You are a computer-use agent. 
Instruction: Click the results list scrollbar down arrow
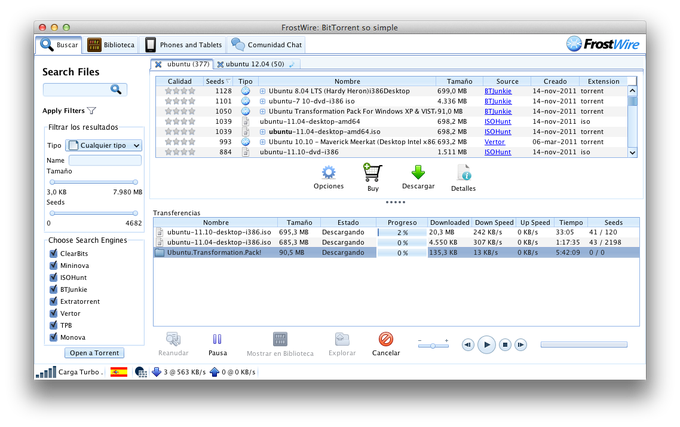point(632,153)
